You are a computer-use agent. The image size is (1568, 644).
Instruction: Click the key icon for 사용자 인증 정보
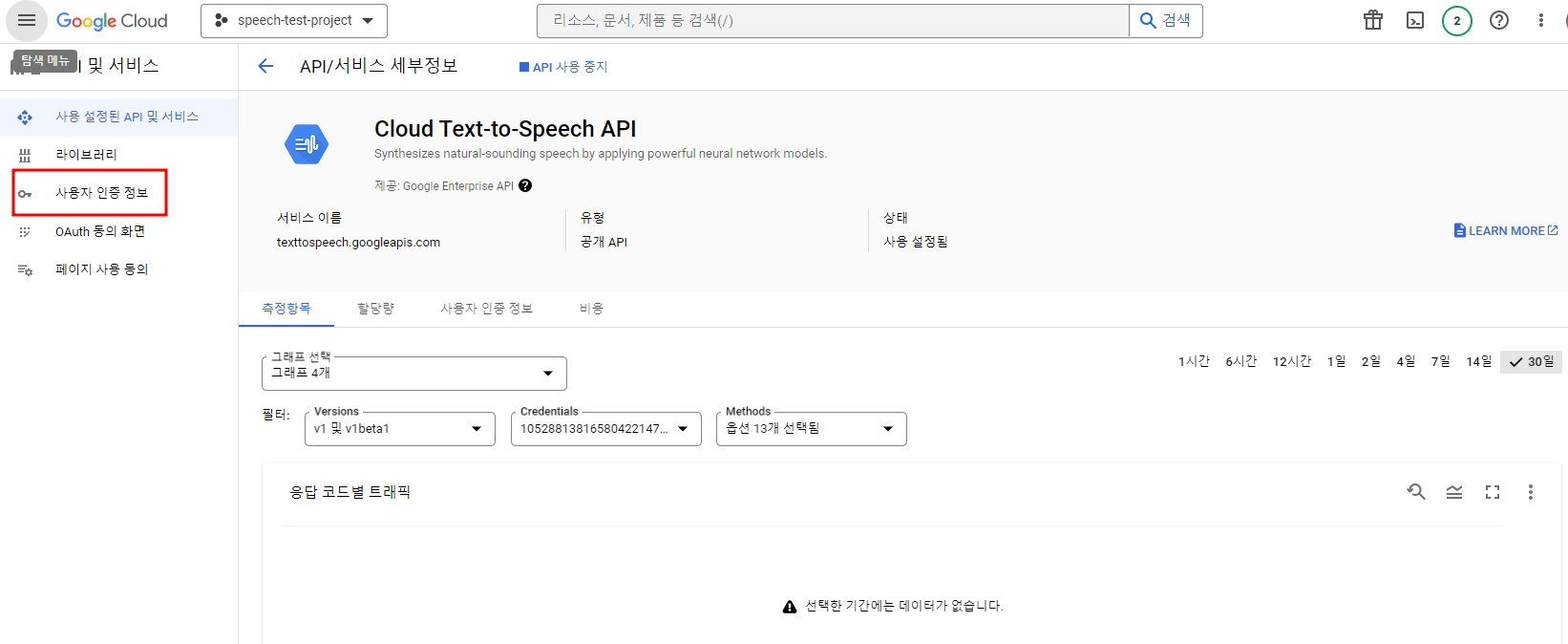pos(25,194)
